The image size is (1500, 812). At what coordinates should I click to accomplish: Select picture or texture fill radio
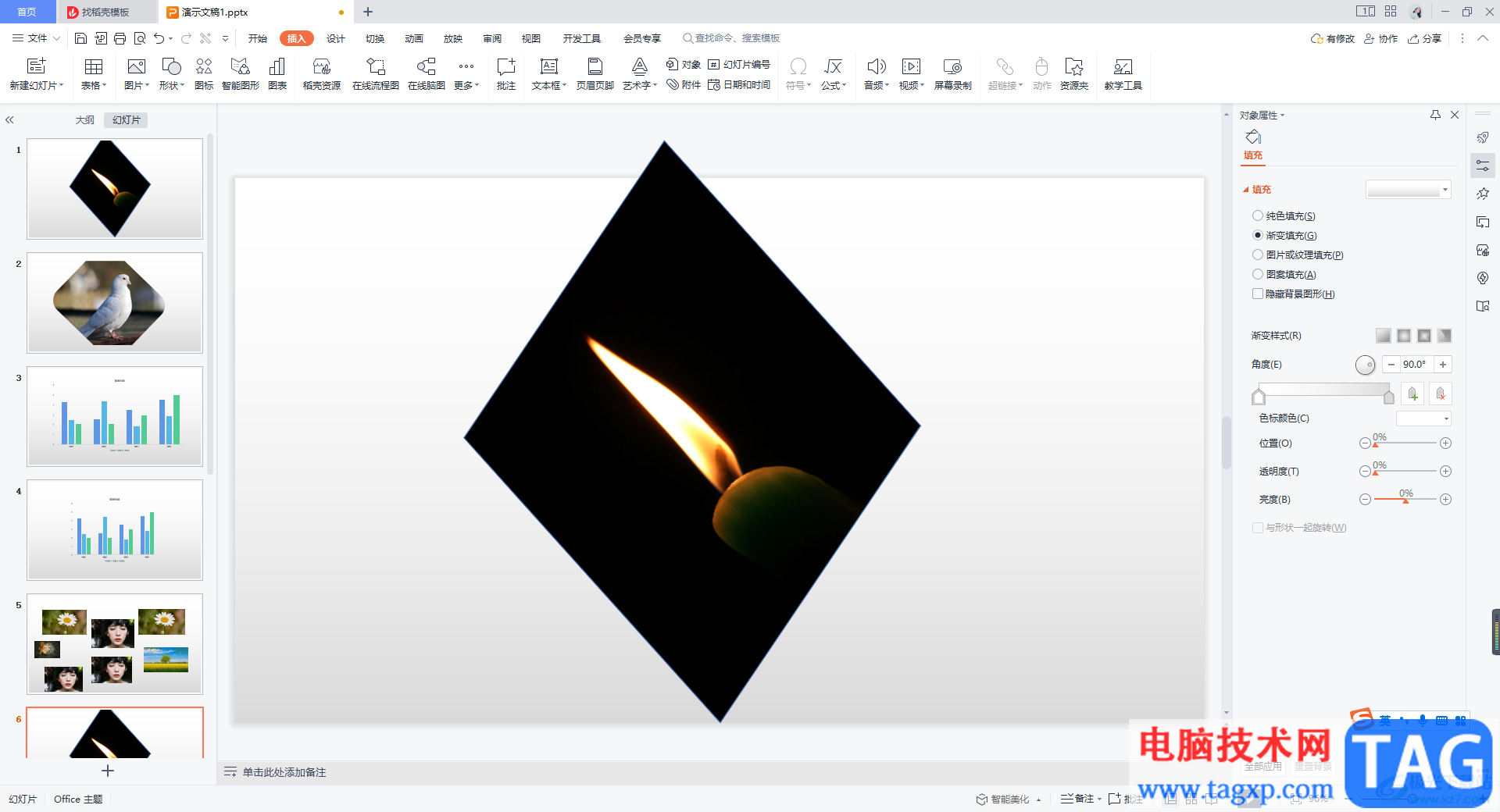(1258, 255)
